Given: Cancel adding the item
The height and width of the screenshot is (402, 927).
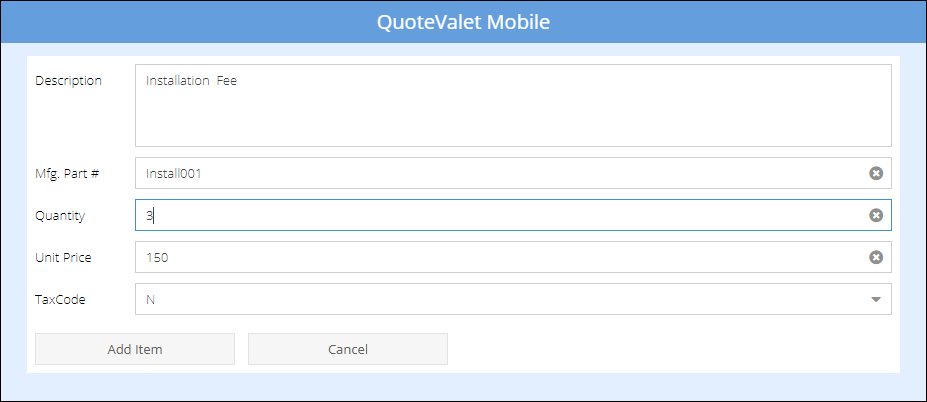Looking at the screenshot, I should tap(347, 349).
